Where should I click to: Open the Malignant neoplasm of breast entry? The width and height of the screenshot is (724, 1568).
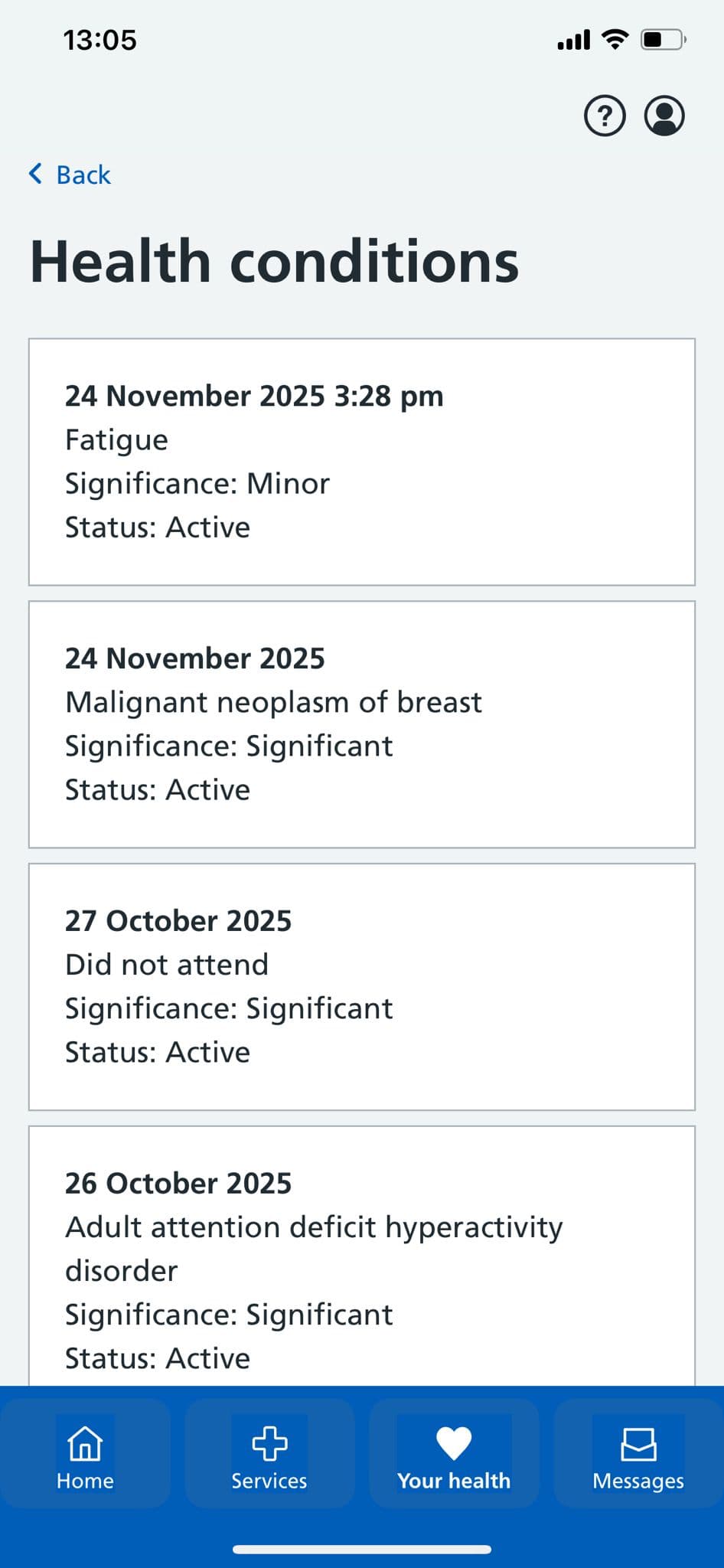pyautogui.click(x=362, y=724)
